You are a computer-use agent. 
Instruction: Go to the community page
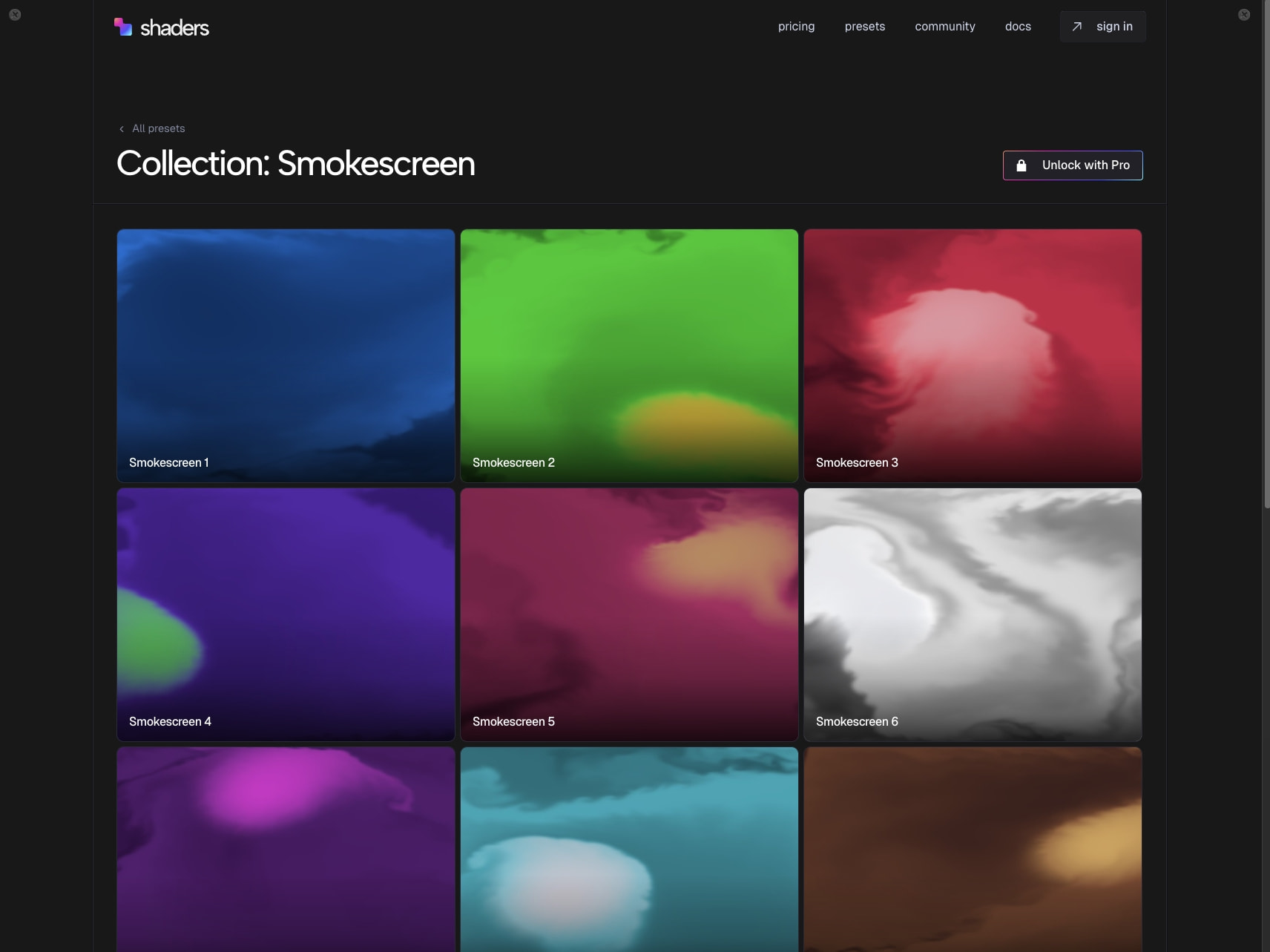tap(944, 27)
